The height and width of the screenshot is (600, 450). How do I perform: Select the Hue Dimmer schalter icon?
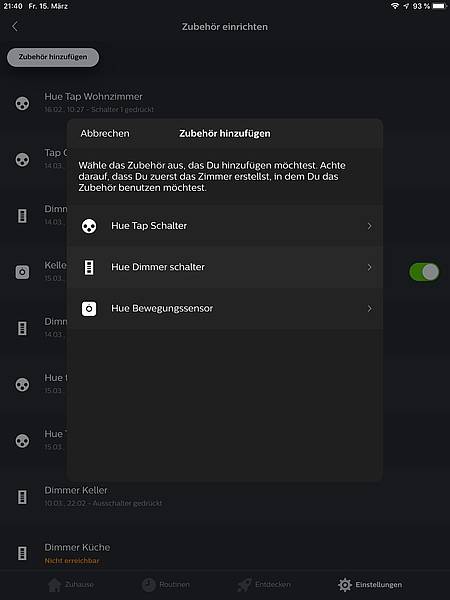pos(89,267)
